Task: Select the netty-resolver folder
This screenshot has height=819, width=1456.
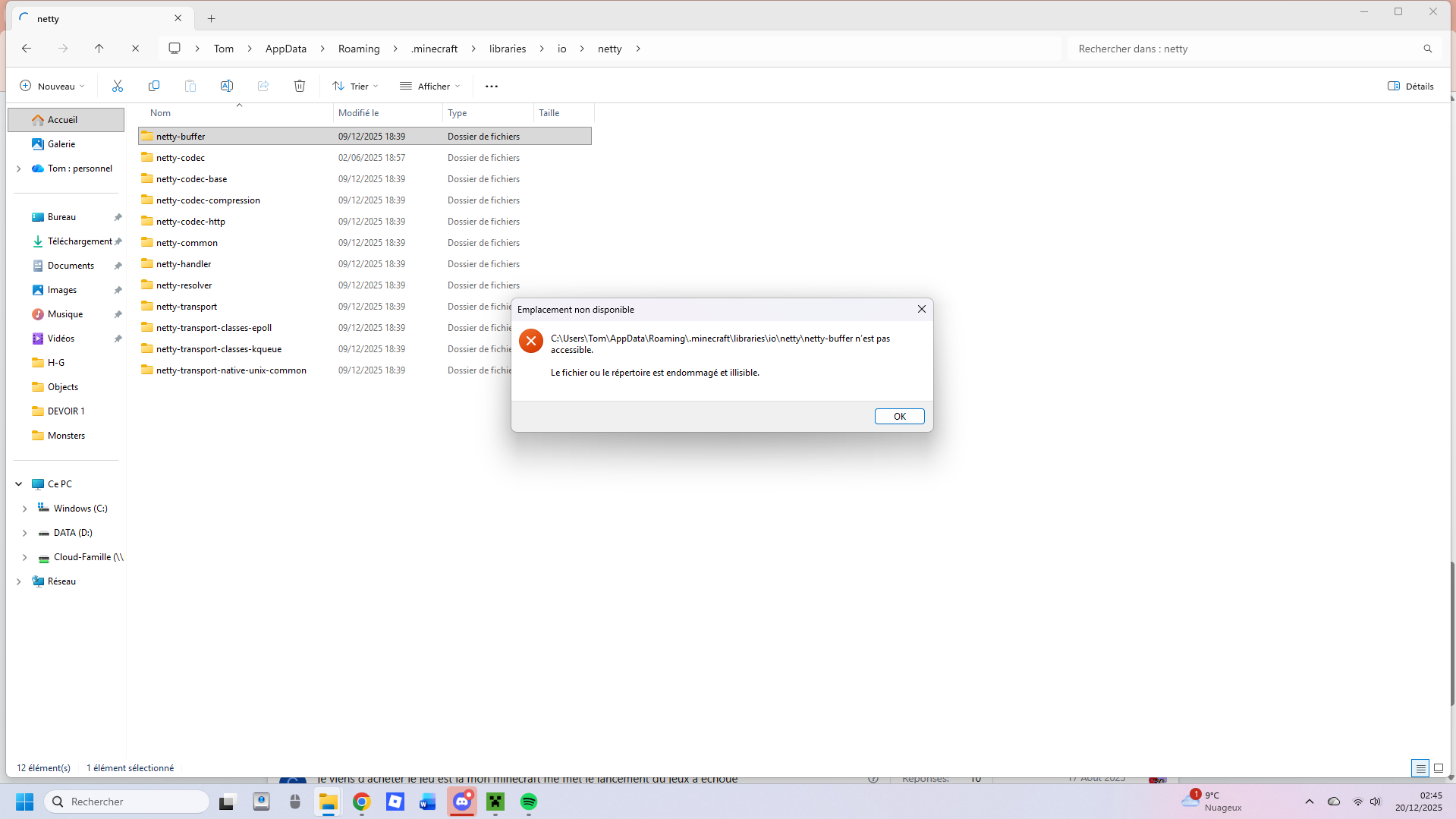Action: click(x=365, y=285)
